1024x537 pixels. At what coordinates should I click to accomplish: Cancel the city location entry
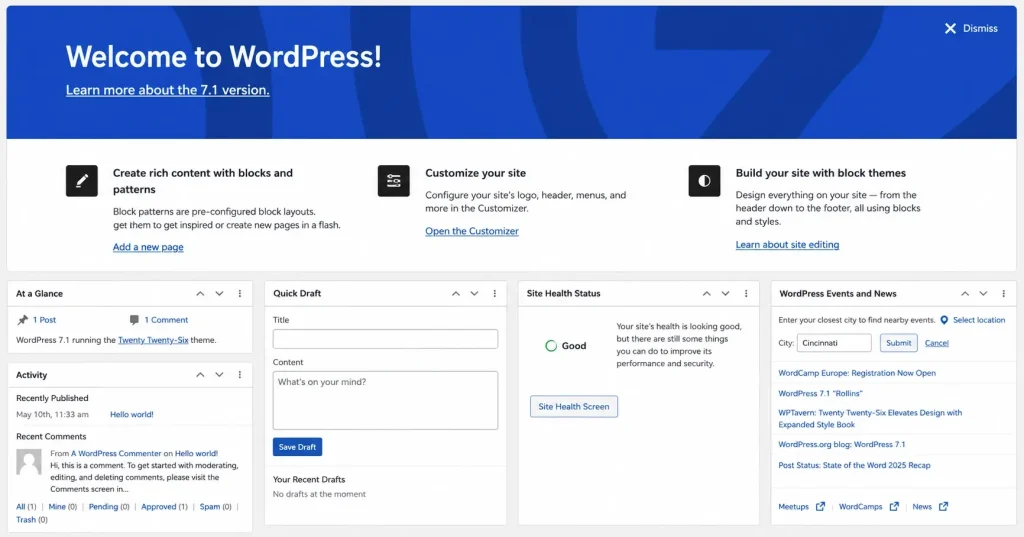(936, 343)
